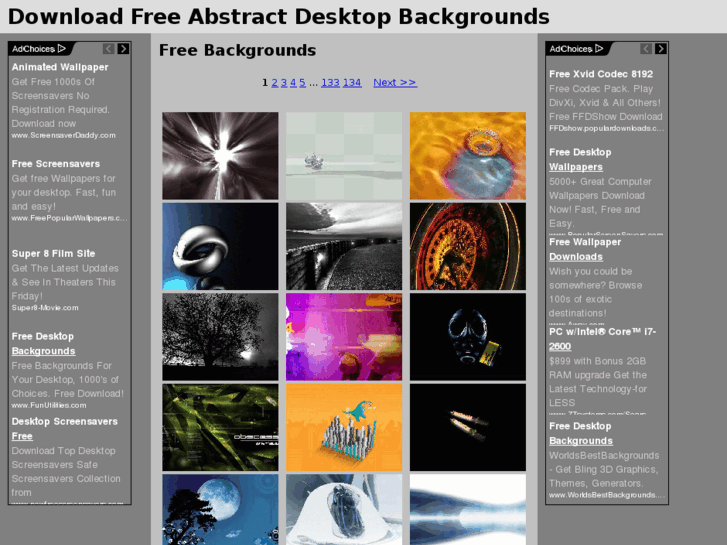
Task: Open Desktop Screensavers Free ad
Action: [x=64, y=429]
